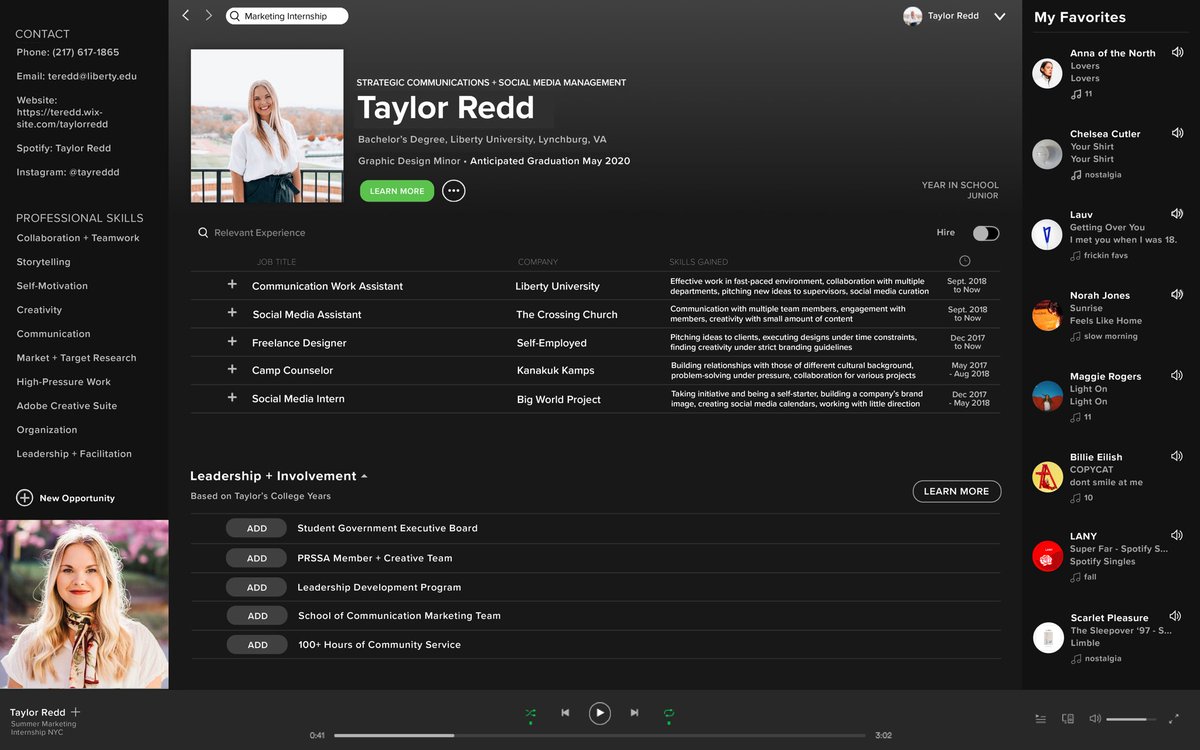Skip to next track

[634, 713]
